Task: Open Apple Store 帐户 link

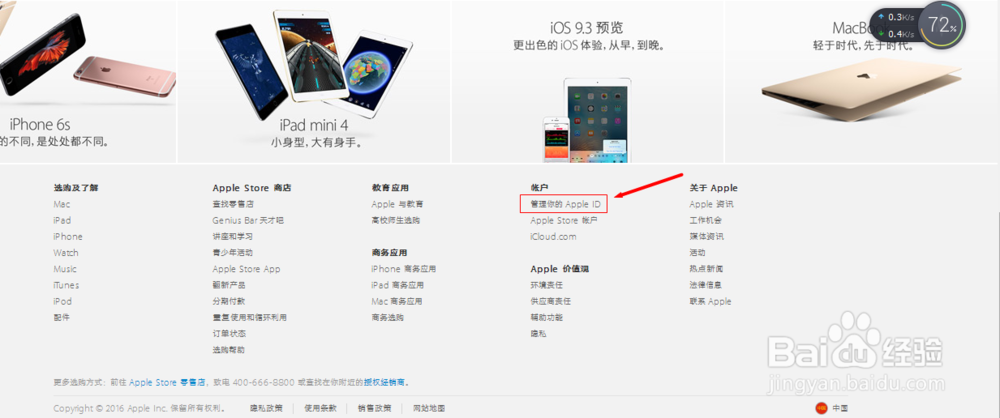Action: [564, 220]
